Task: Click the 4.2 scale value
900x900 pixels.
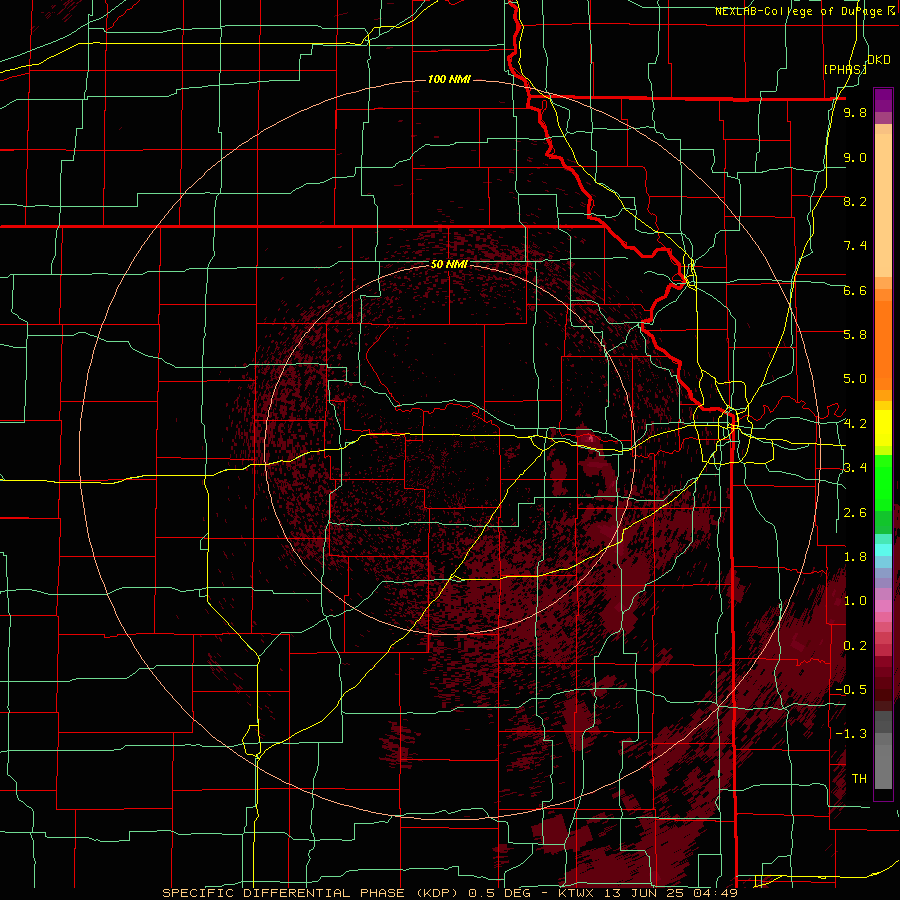Action: (855, 424)
